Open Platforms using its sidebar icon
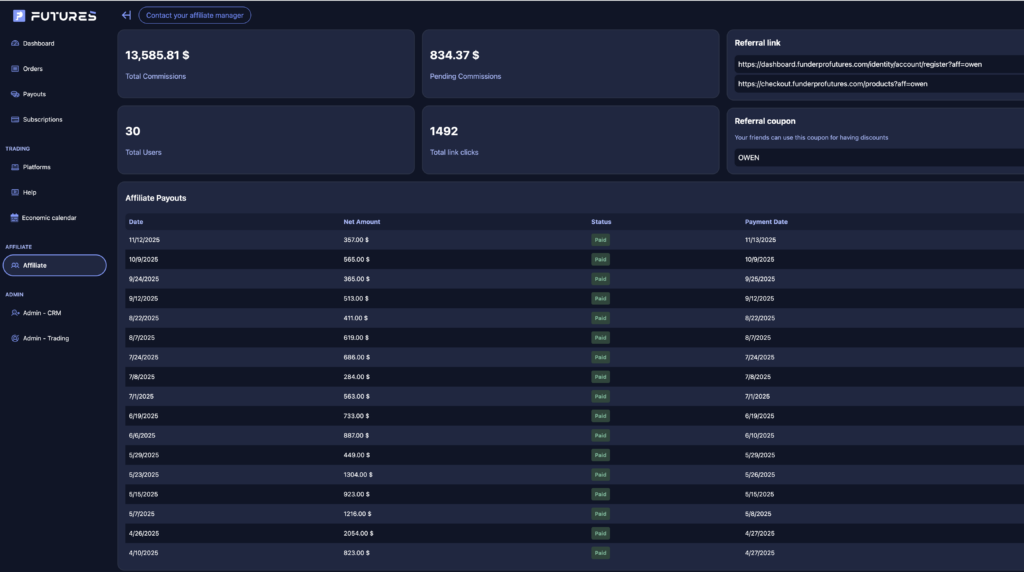This screenshot has width=1024, height=572. click(x=15, y=167)
